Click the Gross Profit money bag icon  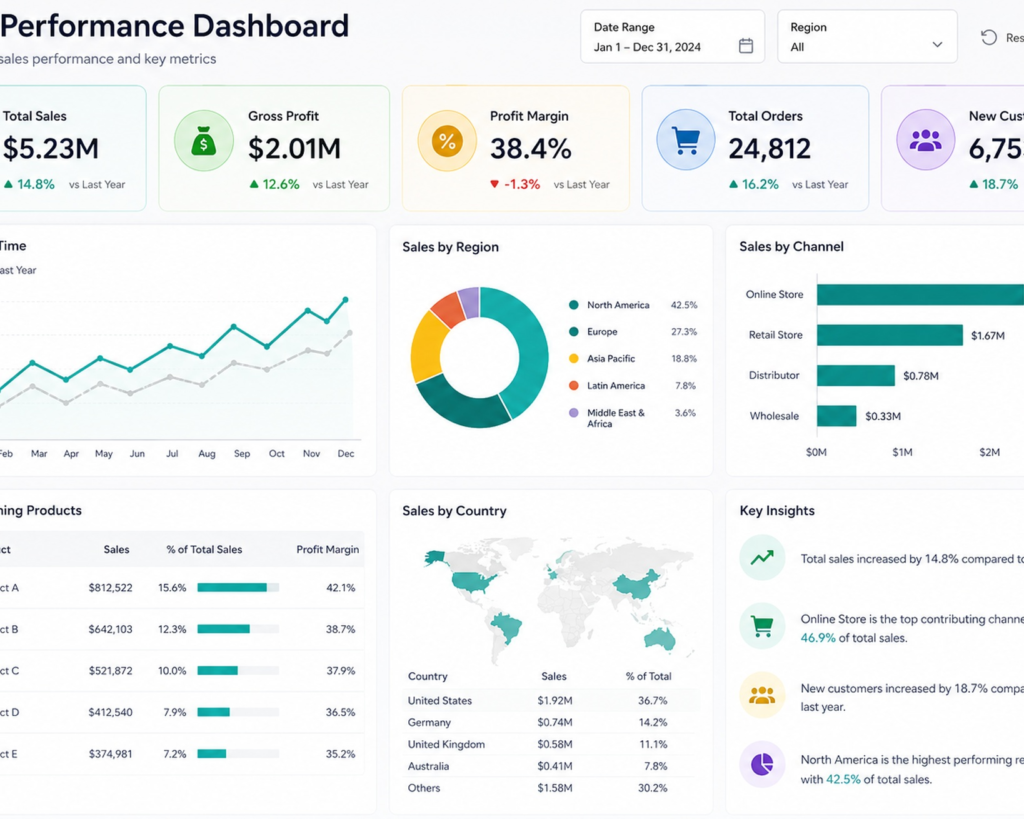204,140
